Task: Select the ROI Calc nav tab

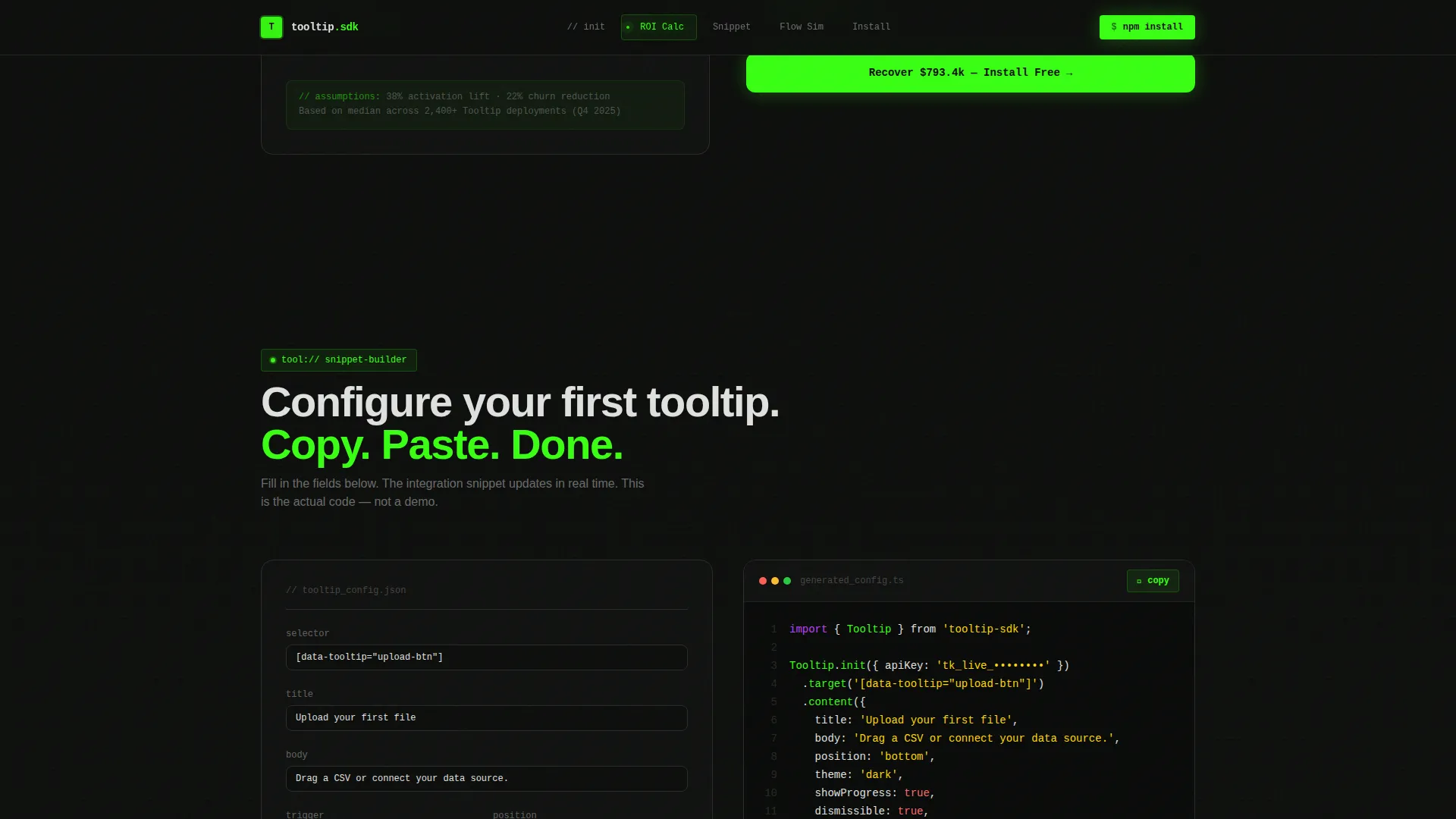Action: coord(658,27)
